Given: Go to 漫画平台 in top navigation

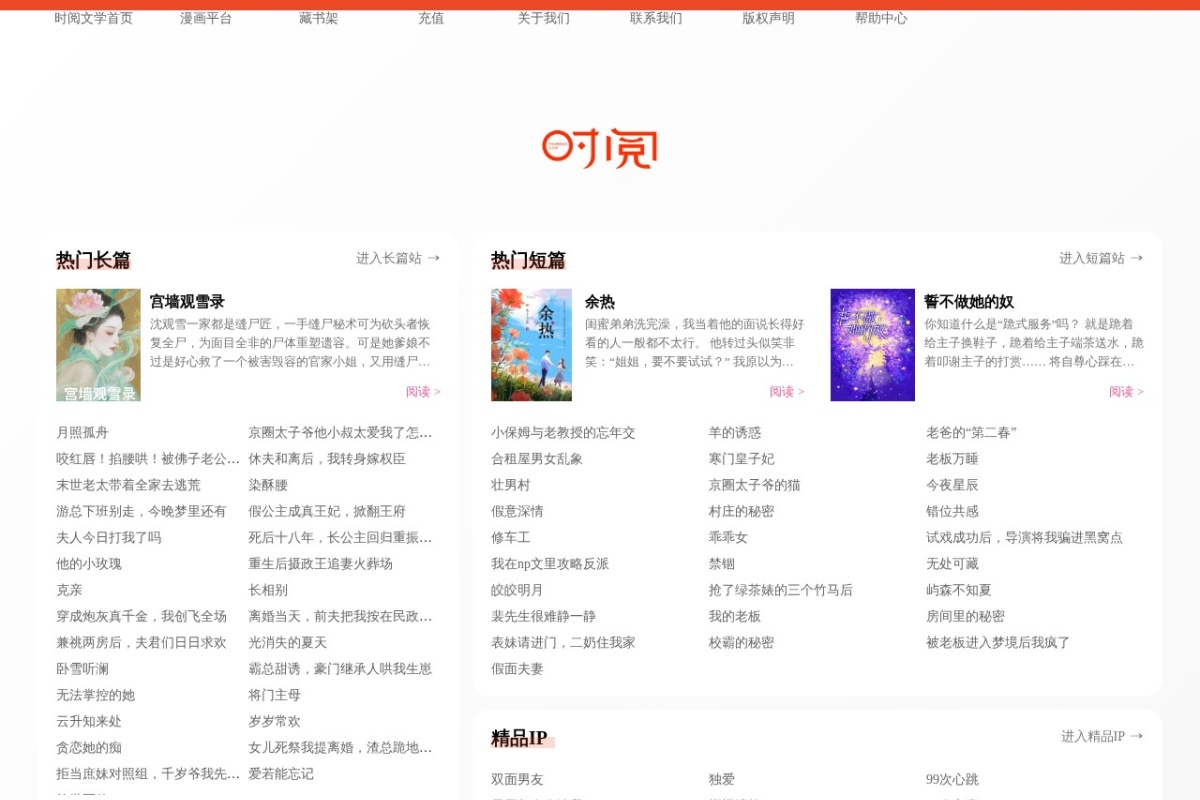Looking at the screenshot, I should click(206, 18).
